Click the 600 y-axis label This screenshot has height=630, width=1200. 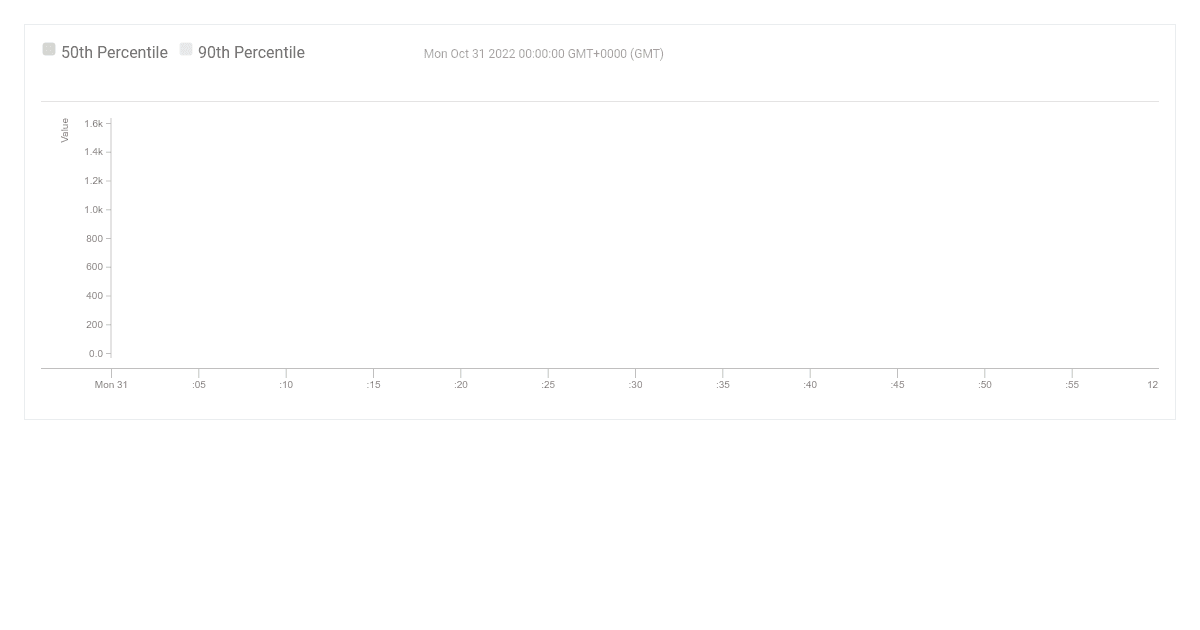pos(94,267)
